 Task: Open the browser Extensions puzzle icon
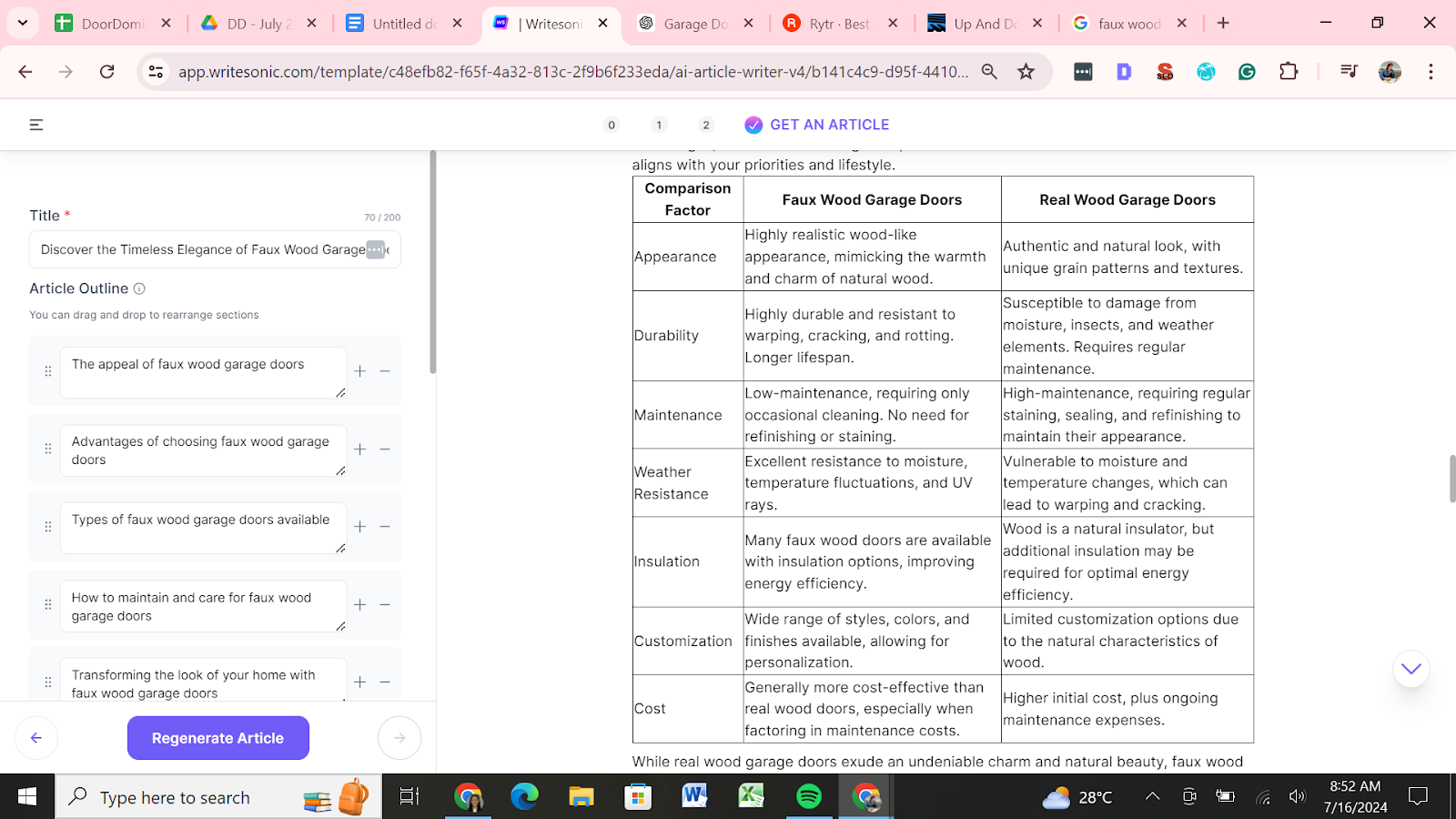[1289, 72]
